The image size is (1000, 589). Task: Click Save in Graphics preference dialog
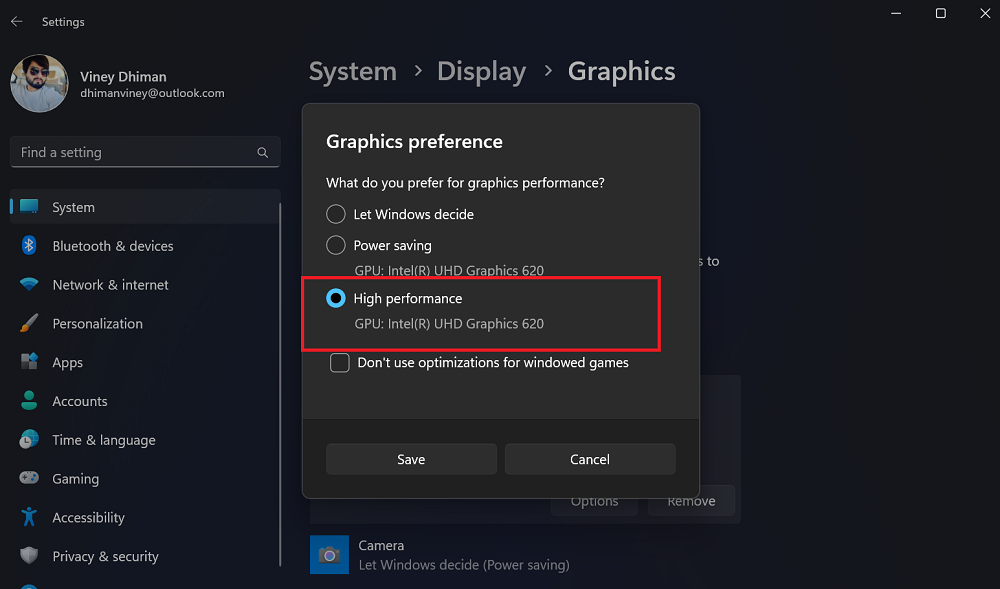coord(411,459)
